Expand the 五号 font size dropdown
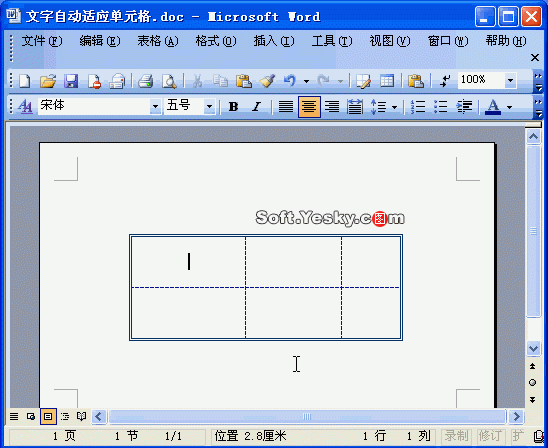This screenshot has width=548, height=448. click(x=209, y=107)
